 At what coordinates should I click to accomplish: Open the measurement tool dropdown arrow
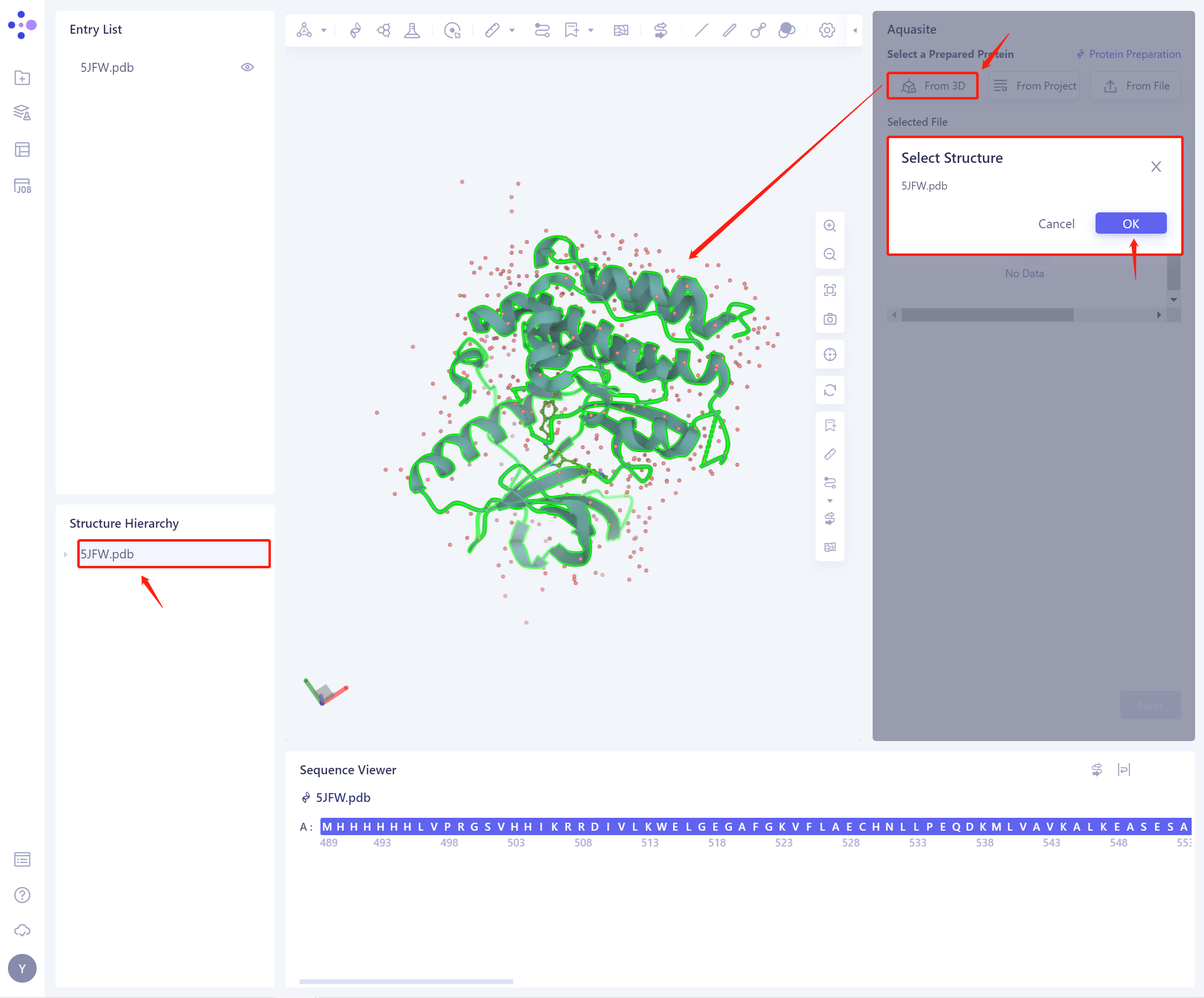pyautogui.click(x=512, y=30)
